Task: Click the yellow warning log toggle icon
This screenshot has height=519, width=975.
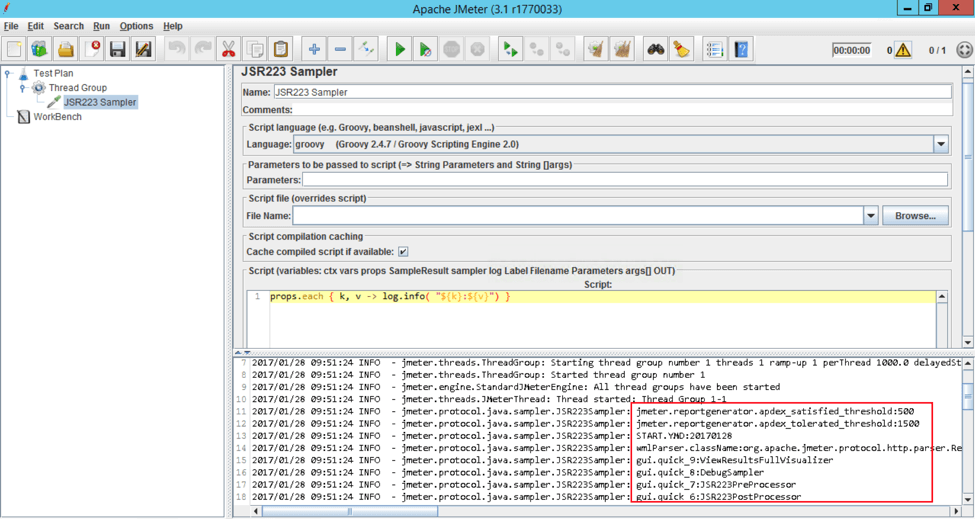Action: [903, 50]
